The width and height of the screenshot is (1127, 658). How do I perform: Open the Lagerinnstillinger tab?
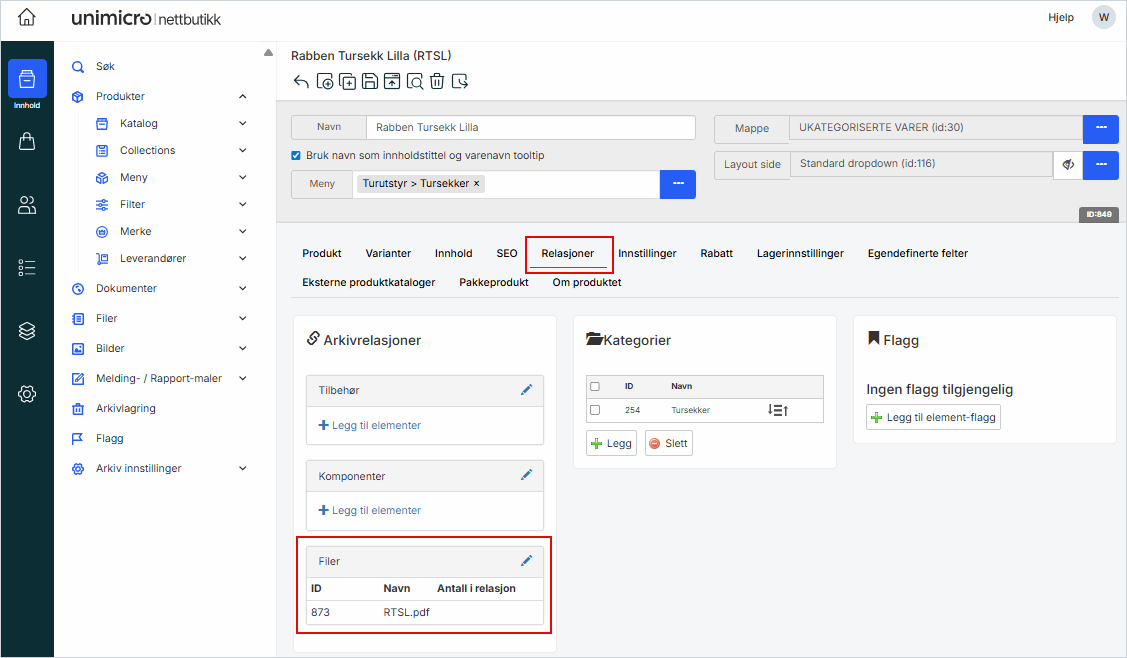coord(800,253)
